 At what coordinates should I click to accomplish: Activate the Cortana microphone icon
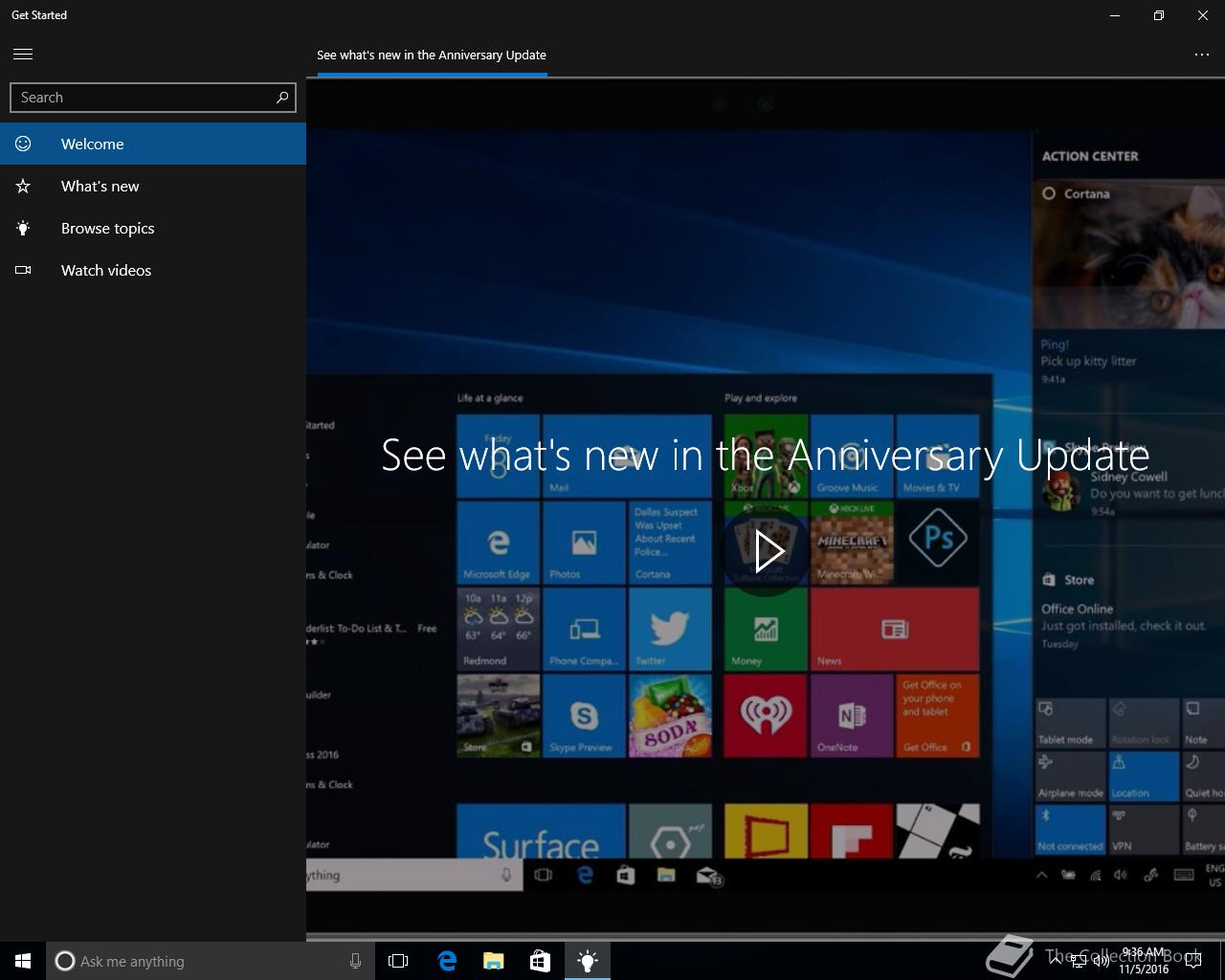point(355,961)
